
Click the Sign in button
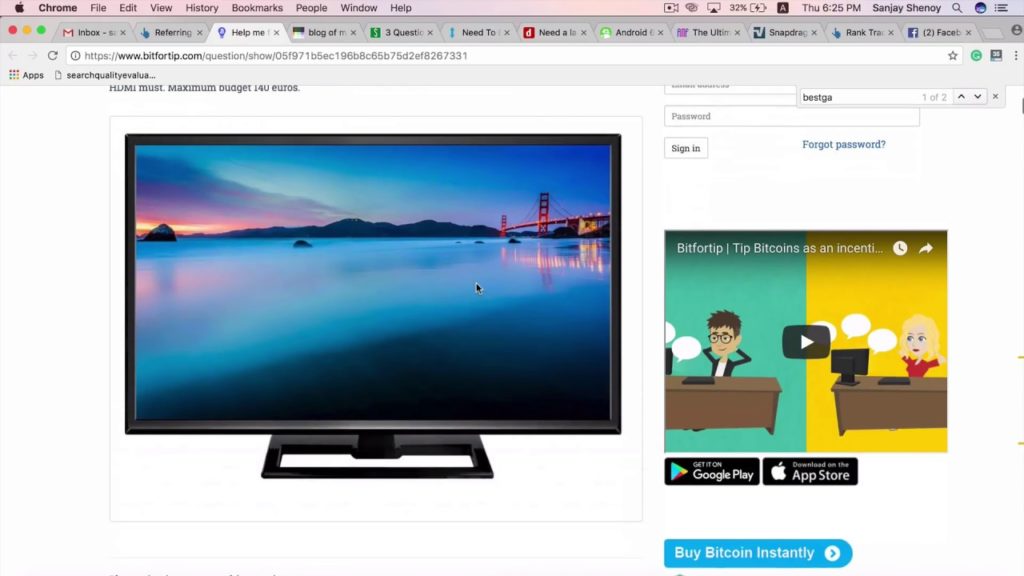tap(686, 148)
